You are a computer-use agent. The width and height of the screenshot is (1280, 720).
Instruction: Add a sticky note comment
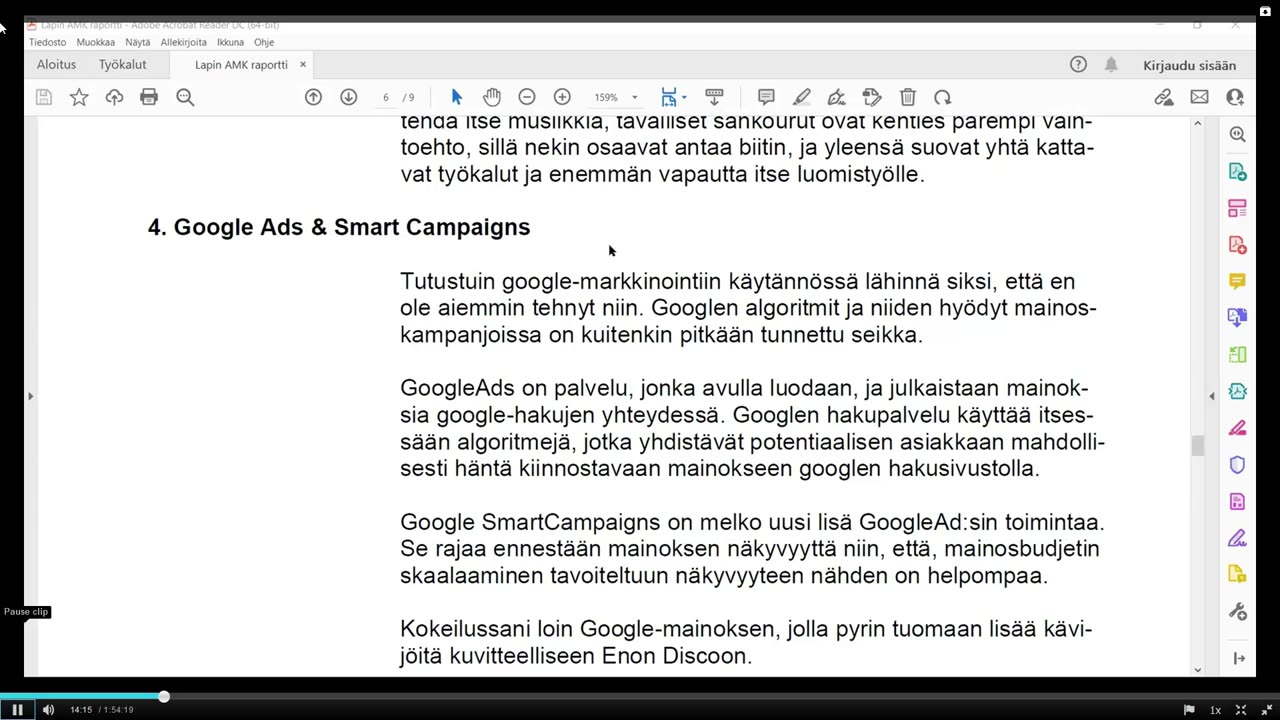click(x=766, y=97)
